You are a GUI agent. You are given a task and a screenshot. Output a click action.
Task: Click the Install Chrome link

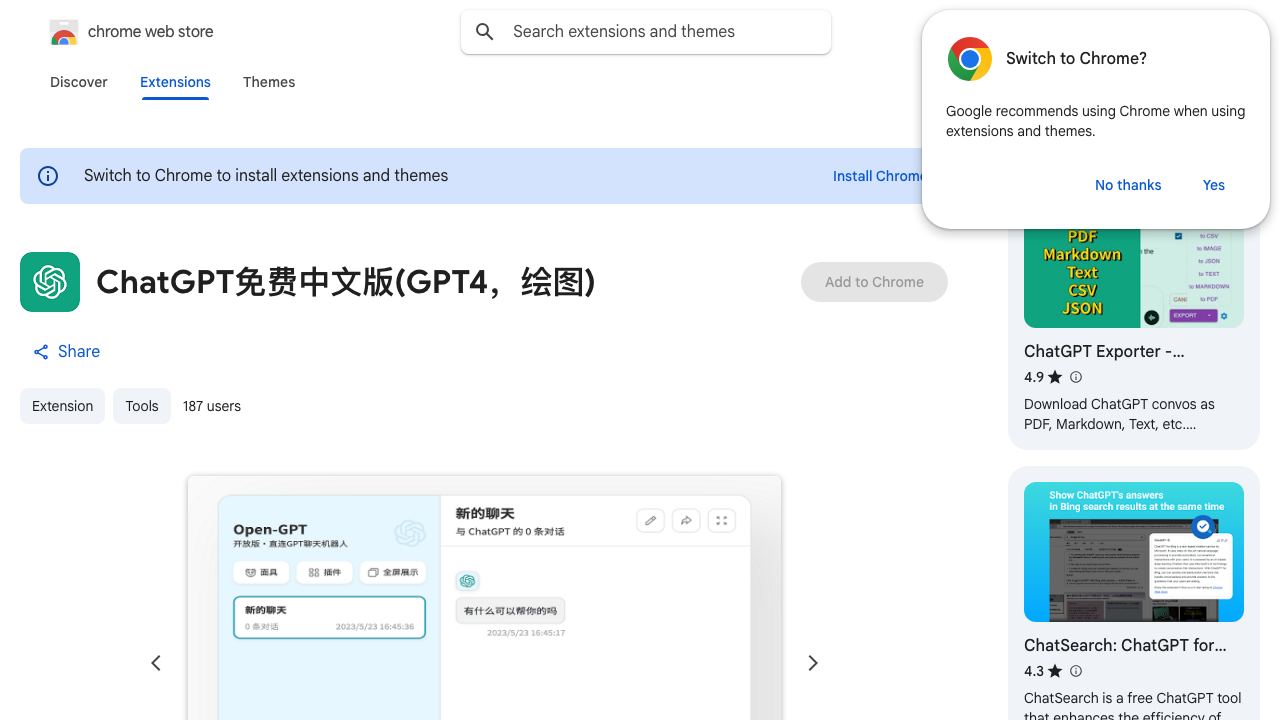click(x=879, y=176)
